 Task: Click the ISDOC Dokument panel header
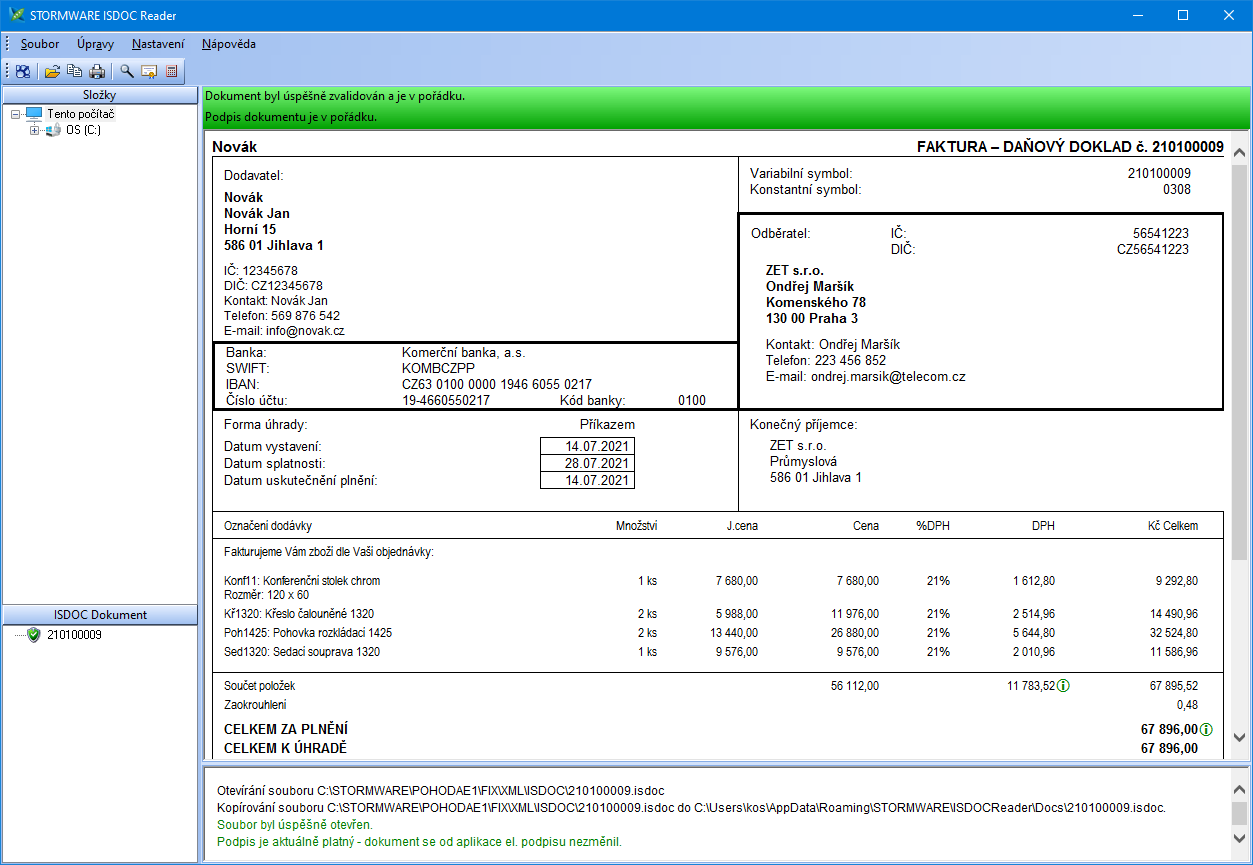coord(100,615)
